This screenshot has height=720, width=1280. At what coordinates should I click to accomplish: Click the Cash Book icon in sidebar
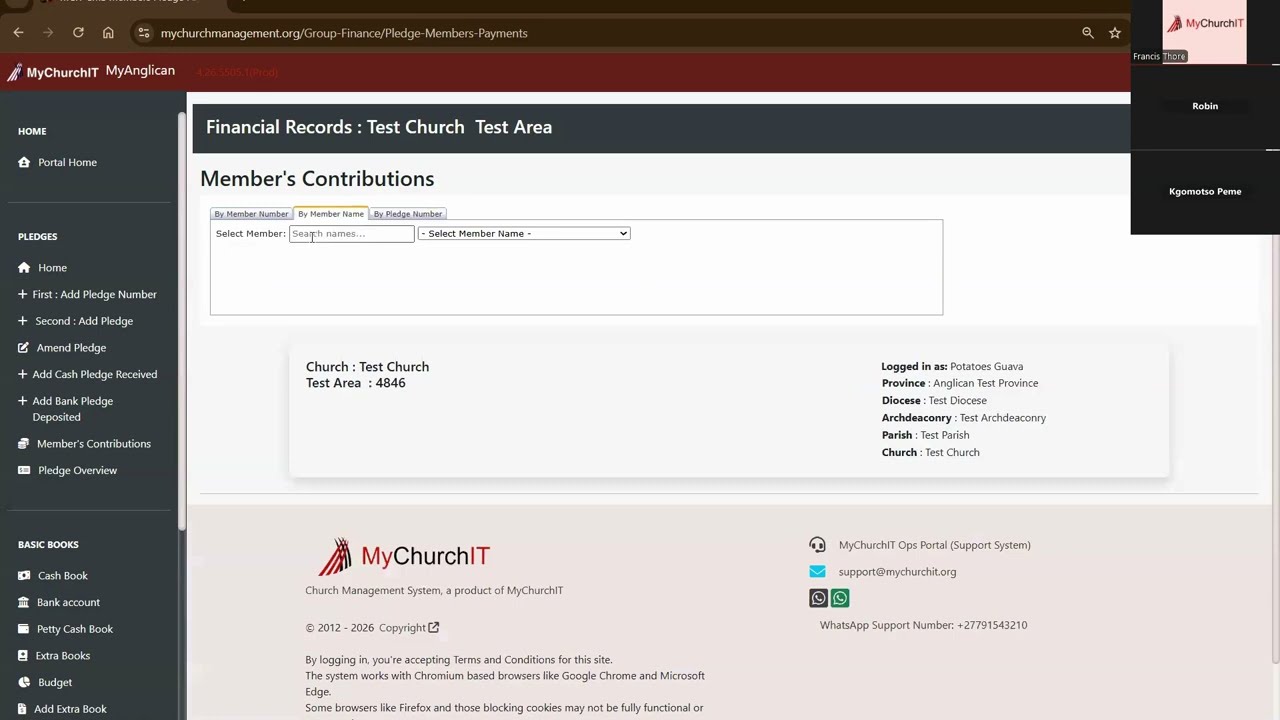(x=24, y=576)
